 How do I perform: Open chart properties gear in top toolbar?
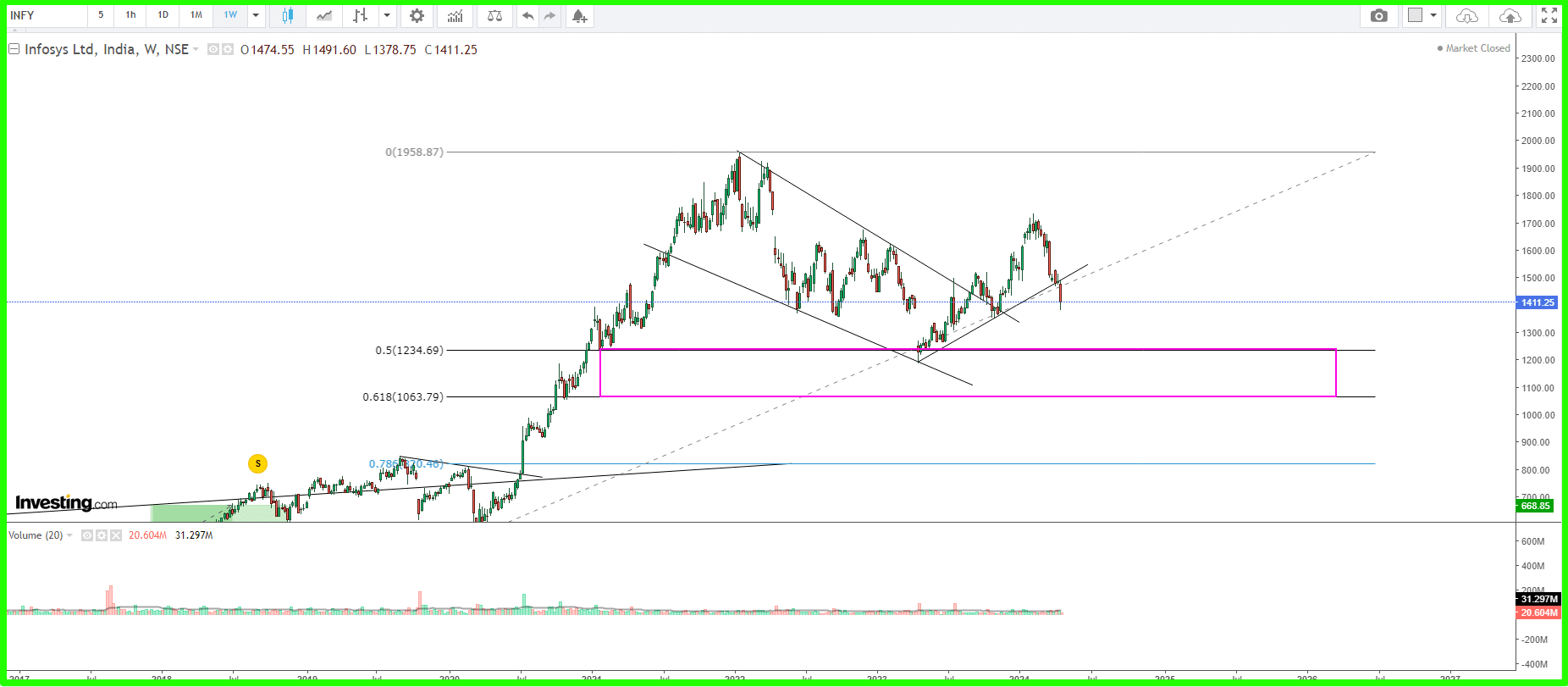(417, 15)
